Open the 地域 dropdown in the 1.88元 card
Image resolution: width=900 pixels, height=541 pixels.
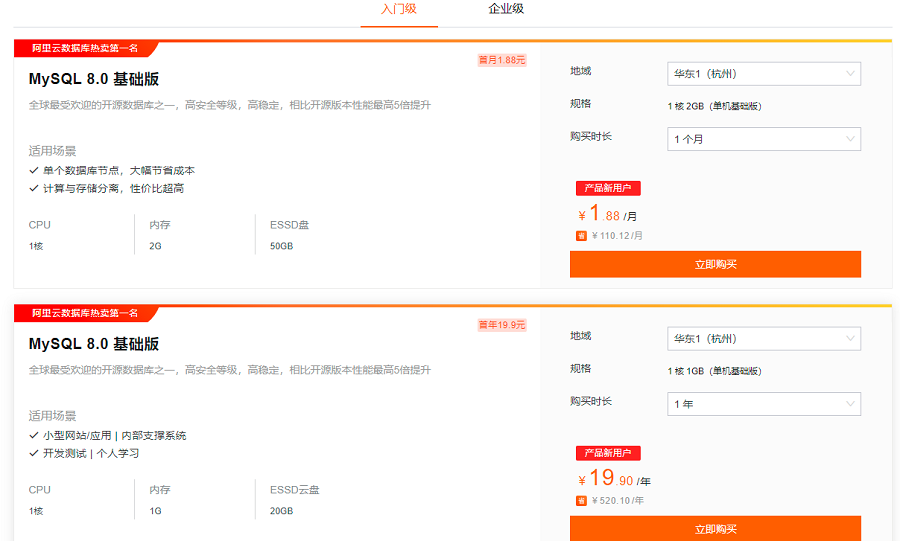764,74
